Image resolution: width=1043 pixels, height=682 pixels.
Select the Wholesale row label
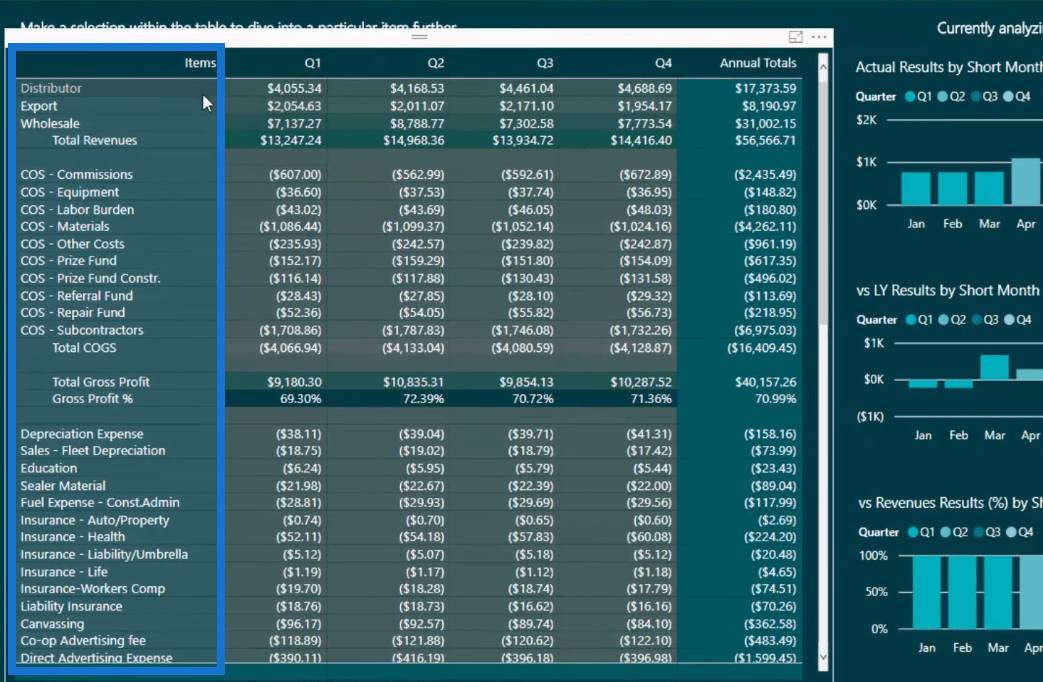(x=50, y=123)
